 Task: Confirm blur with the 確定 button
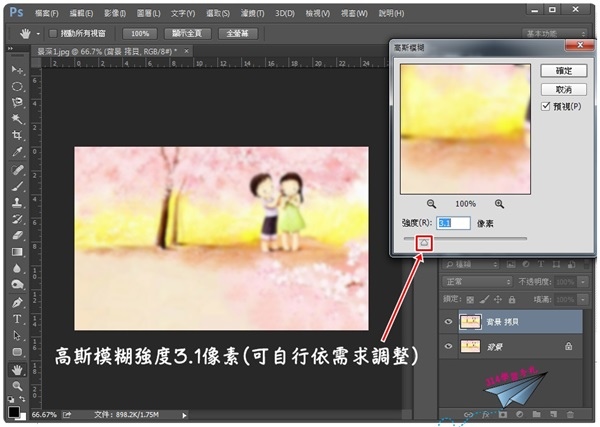pyautogui.click(x=564, y=71)
